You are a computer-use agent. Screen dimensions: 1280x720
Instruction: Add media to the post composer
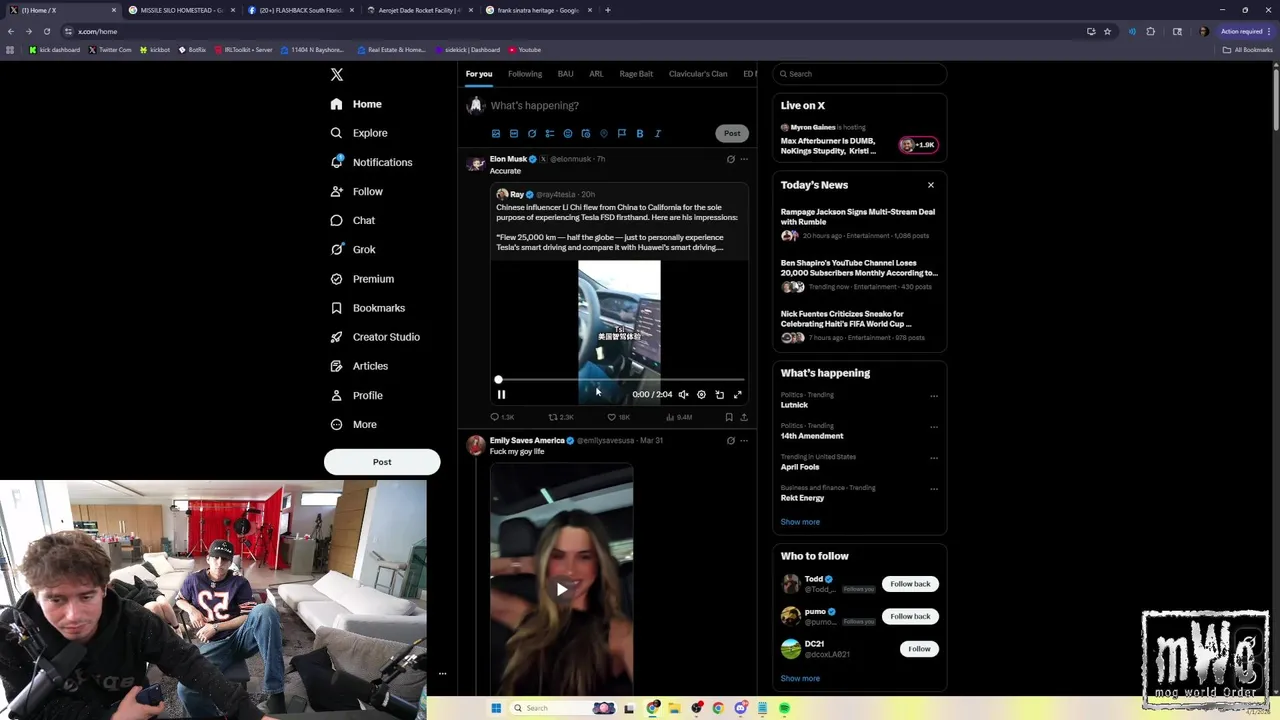[x=496, y=134]
